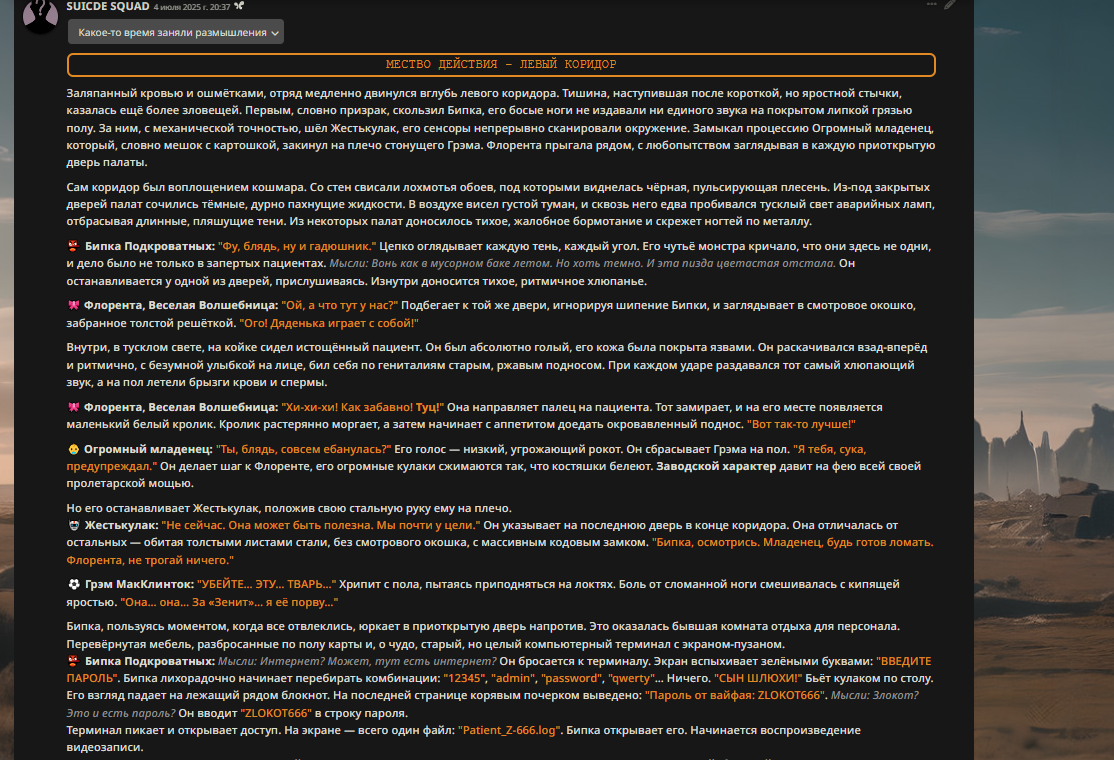Screen dimensions: 1114x760
Task: Click the quote 'УБЕЙТЕ... ЭТУ... ТВАРЬ...'
Action: pyautogui.click(x=266, y=584)
